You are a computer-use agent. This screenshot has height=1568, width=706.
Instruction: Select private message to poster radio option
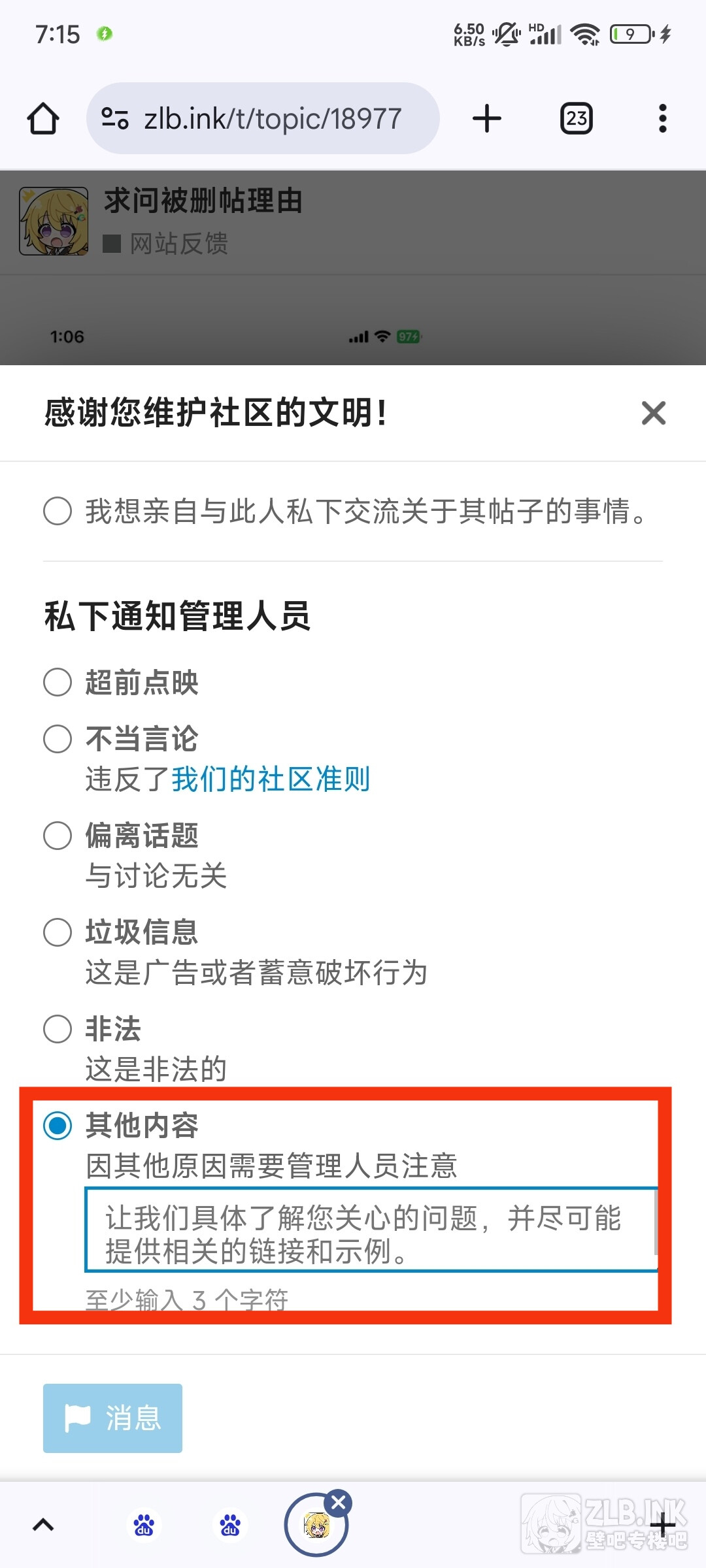58,511
